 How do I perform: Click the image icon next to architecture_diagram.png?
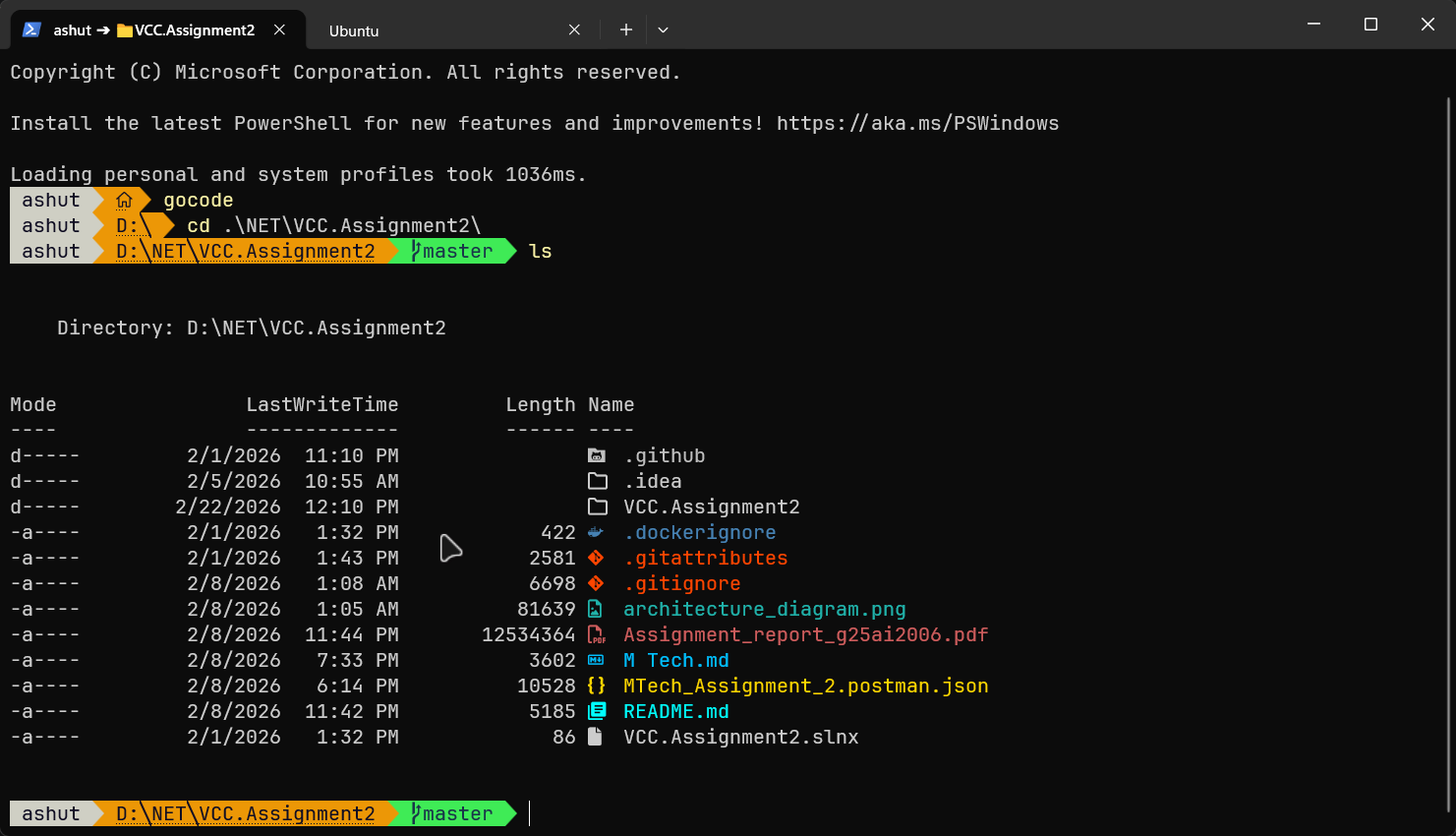pos(598,609)
